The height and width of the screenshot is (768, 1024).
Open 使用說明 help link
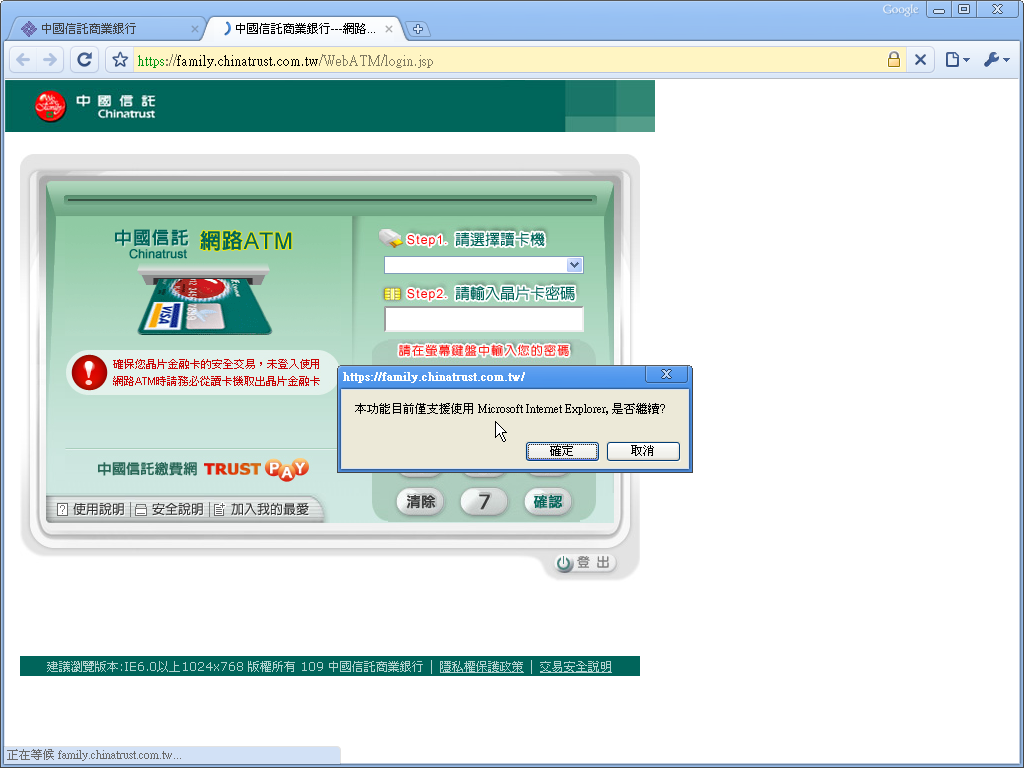[x=91, y=509]
